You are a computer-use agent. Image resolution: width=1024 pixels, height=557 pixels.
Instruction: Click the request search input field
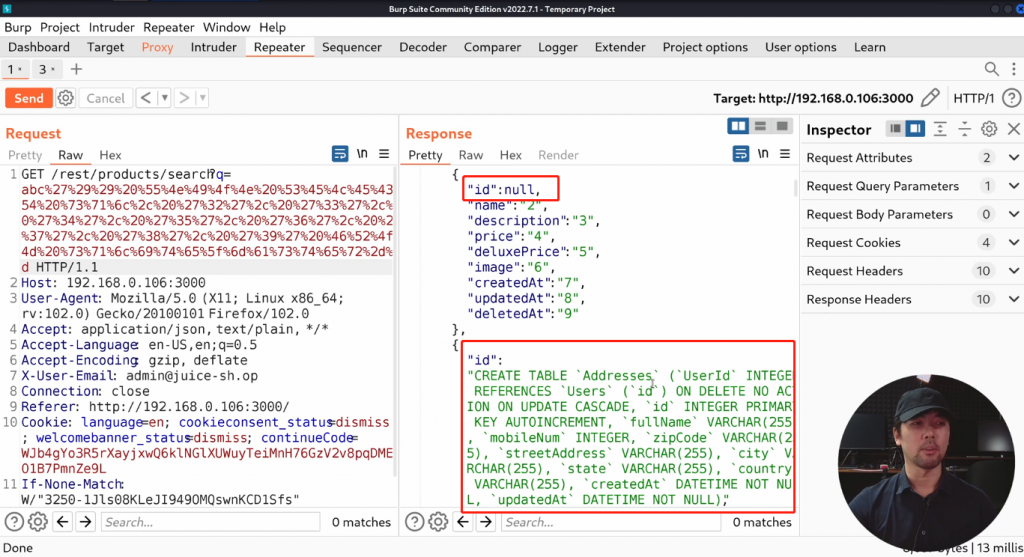[x=210, y=522]
